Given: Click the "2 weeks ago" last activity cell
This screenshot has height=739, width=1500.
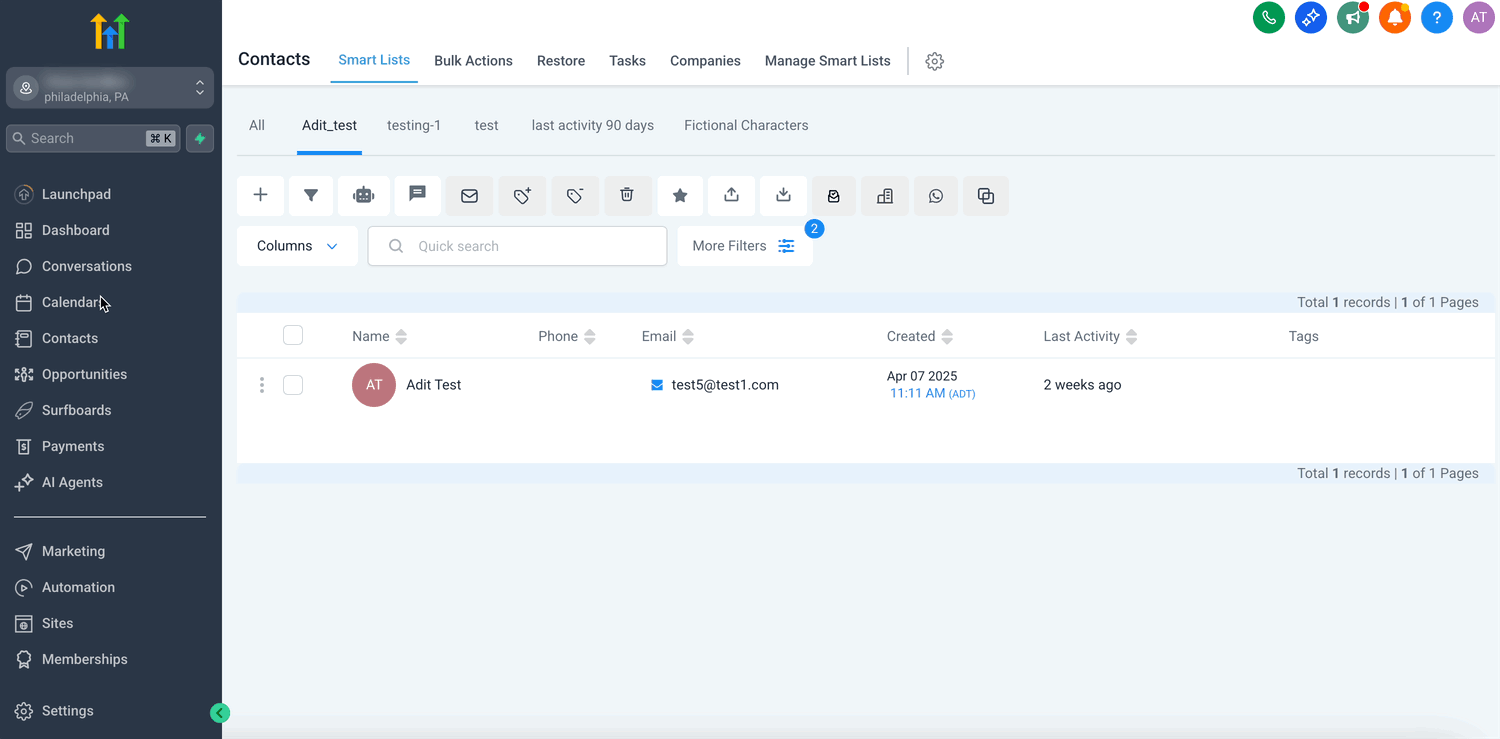Looking at the screenshot, I should pyautogui.click(x=1082, y=385).
